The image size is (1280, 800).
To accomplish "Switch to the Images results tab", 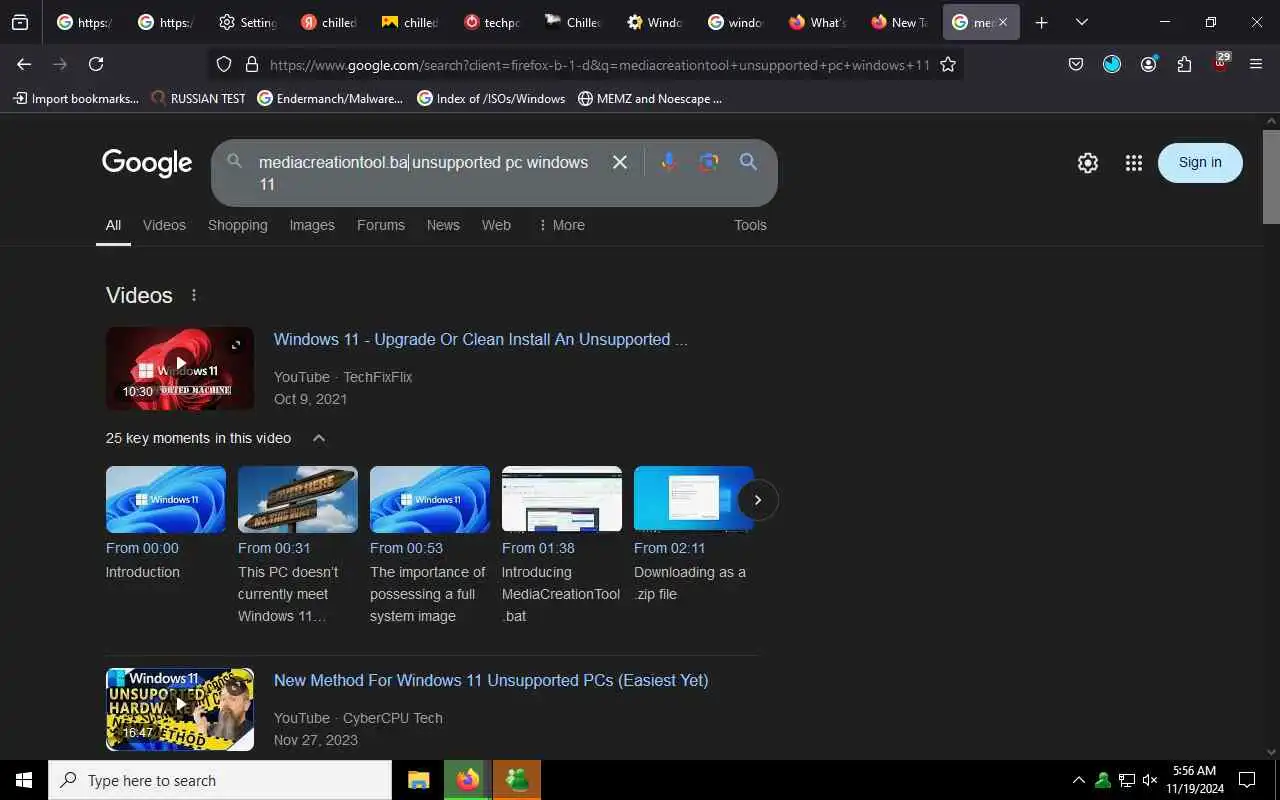I will 312,225.
